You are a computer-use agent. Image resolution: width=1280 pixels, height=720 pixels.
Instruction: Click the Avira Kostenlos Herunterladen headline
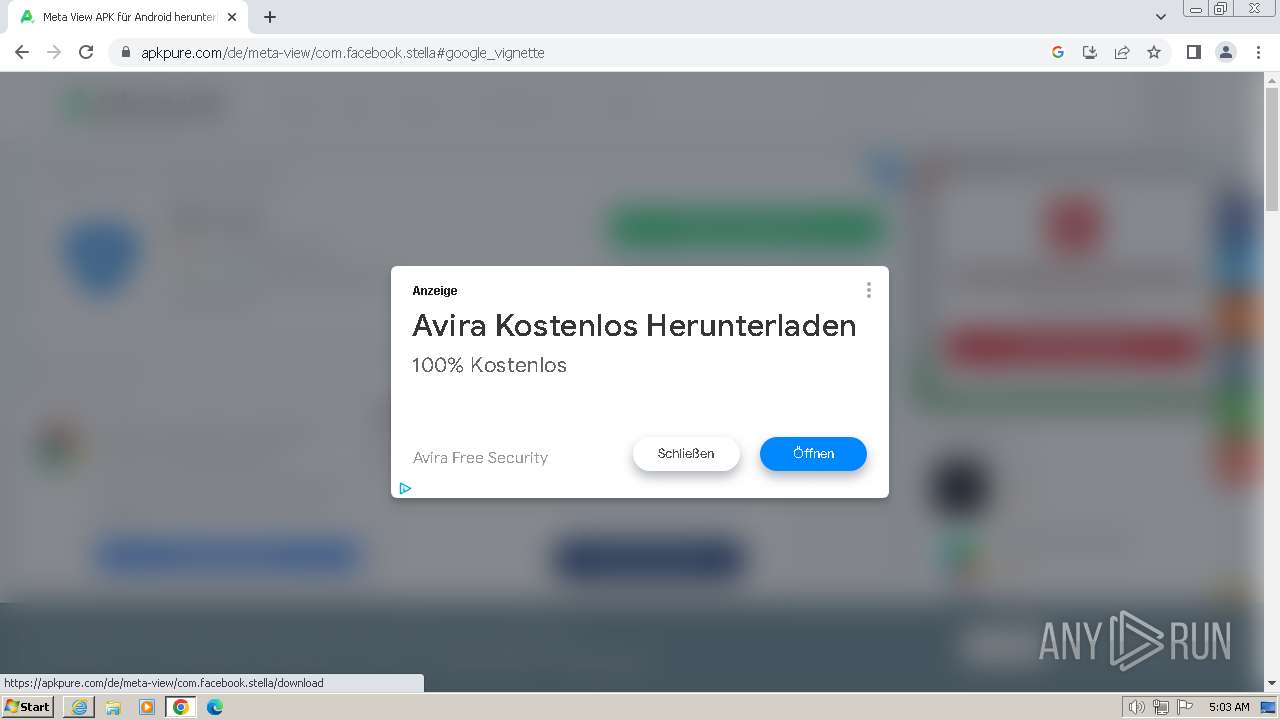tap(634, 325)
